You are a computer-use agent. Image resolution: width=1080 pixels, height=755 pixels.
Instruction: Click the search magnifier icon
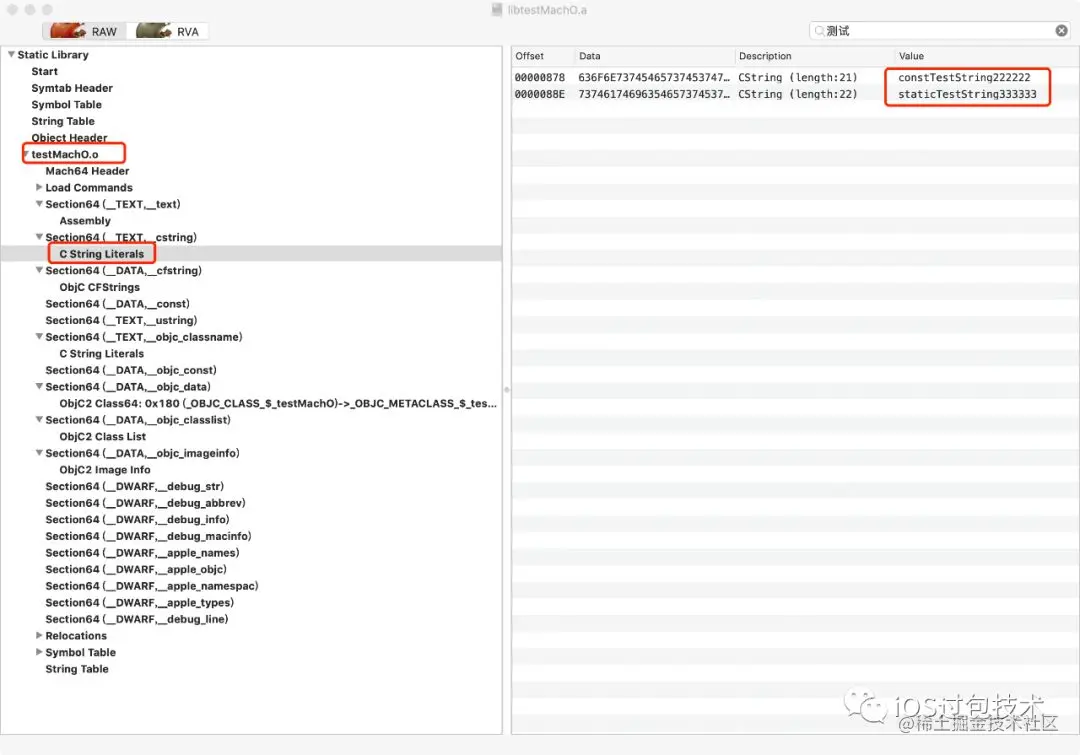(x=819, y=31)
